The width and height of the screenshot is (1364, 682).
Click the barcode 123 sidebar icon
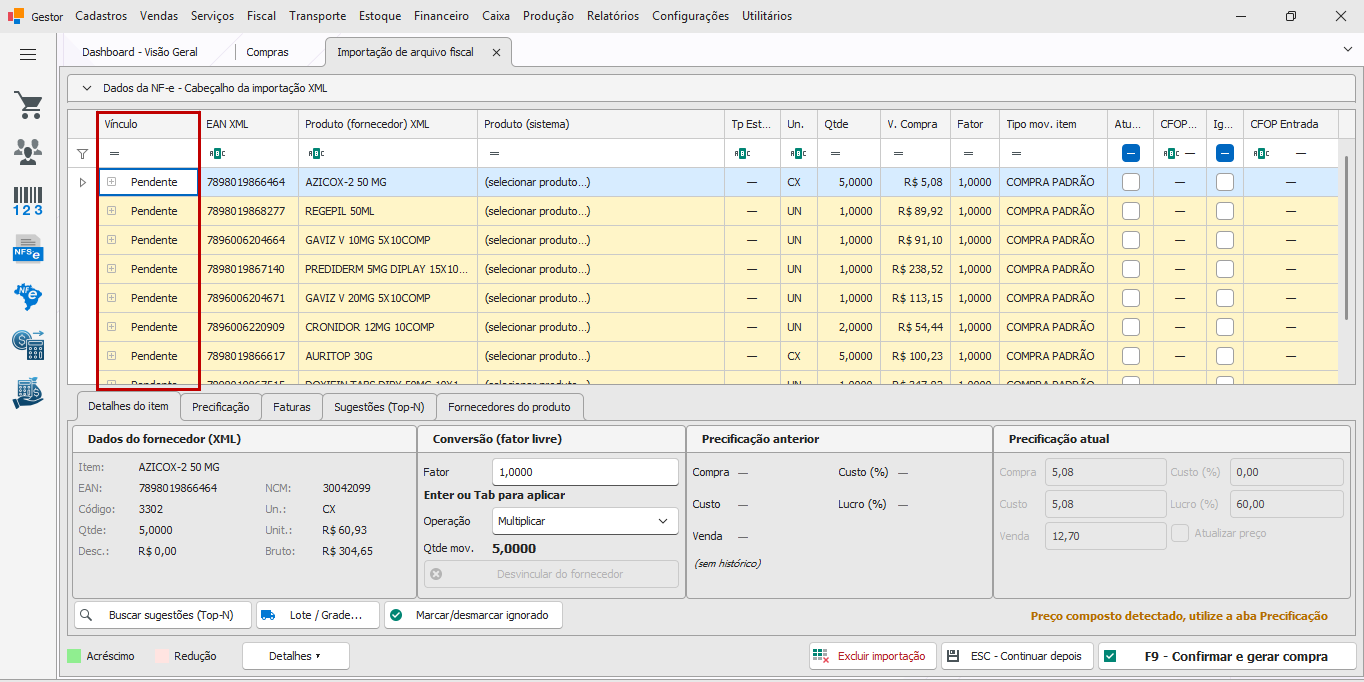coord(28,199)
